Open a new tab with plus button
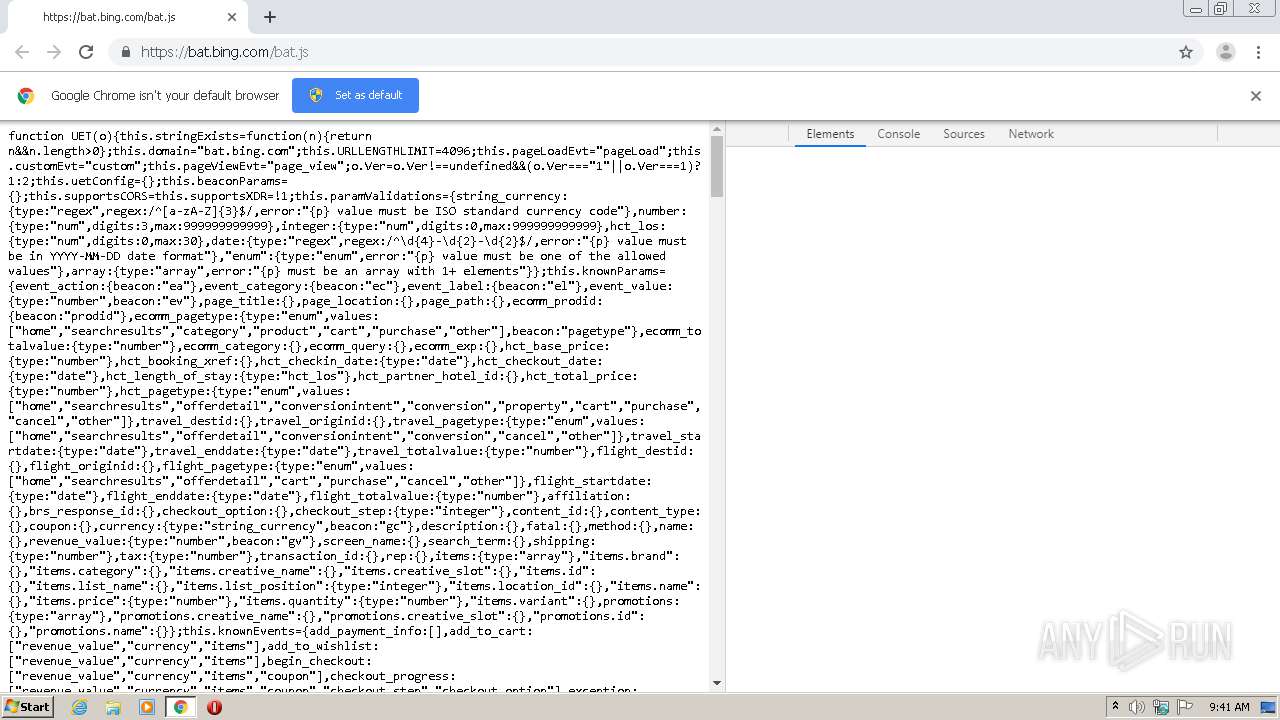1280x720 pixels. pos(270,17)
